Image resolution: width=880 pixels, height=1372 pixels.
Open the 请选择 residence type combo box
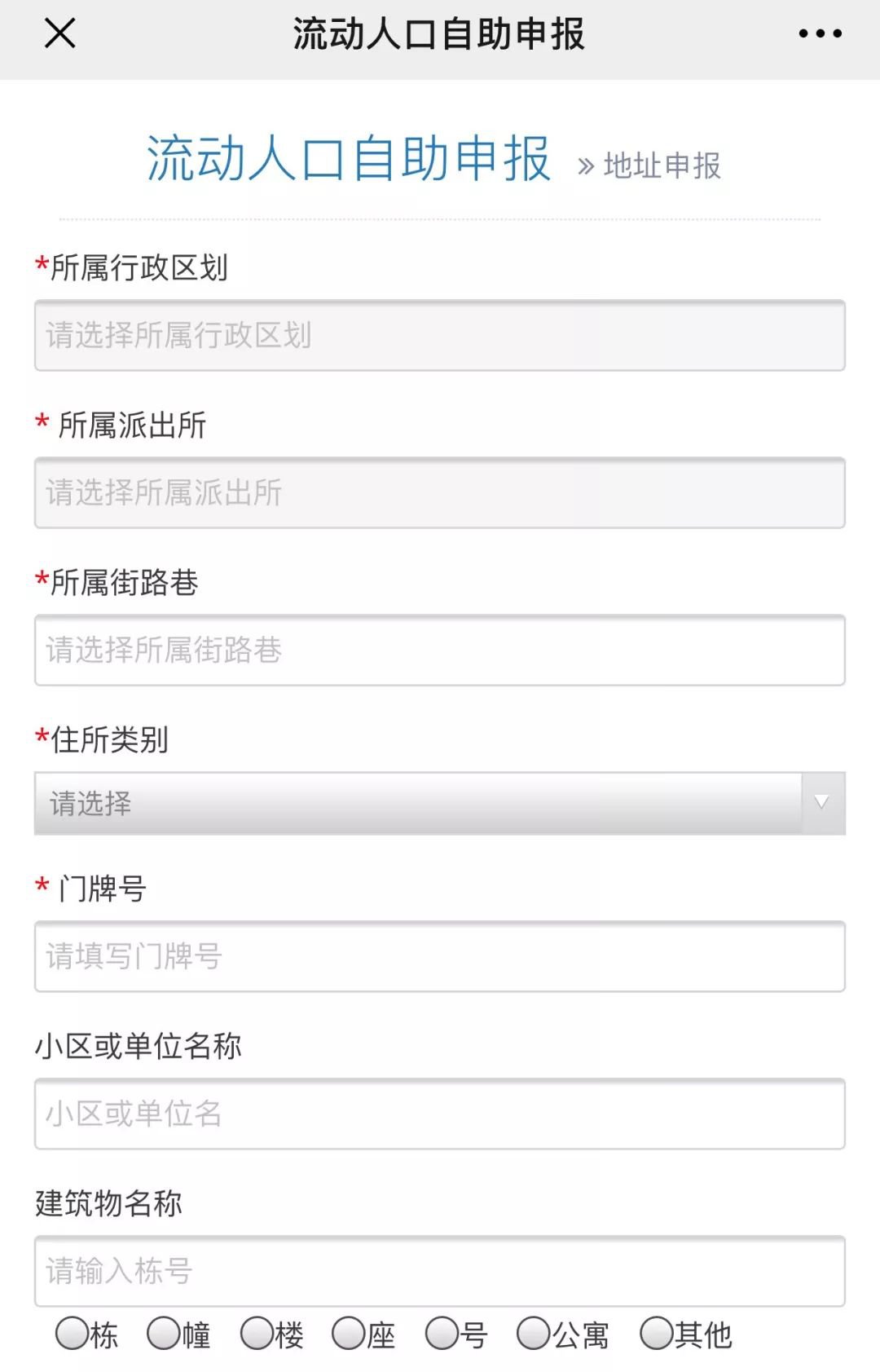point(417,803)
